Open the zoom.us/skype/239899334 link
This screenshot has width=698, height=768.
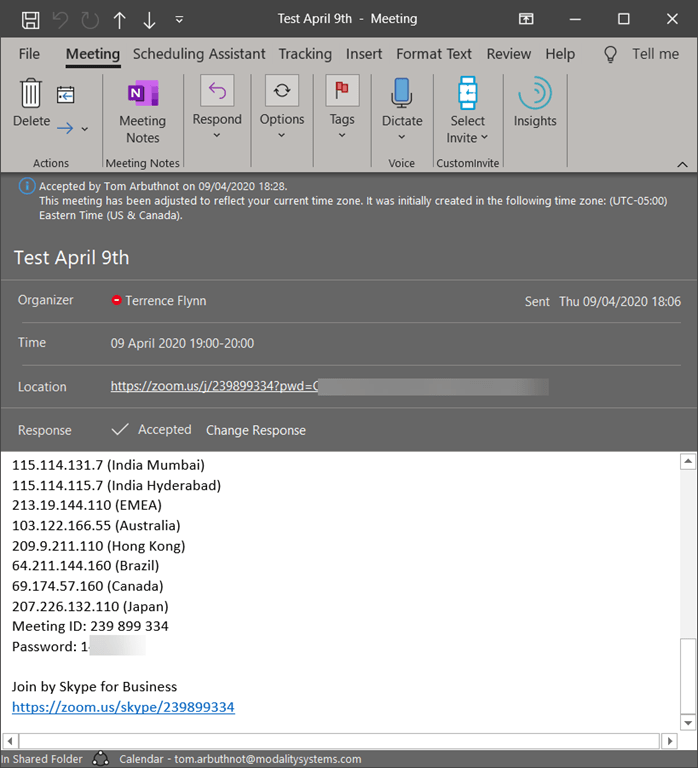[x=123, y=707]
